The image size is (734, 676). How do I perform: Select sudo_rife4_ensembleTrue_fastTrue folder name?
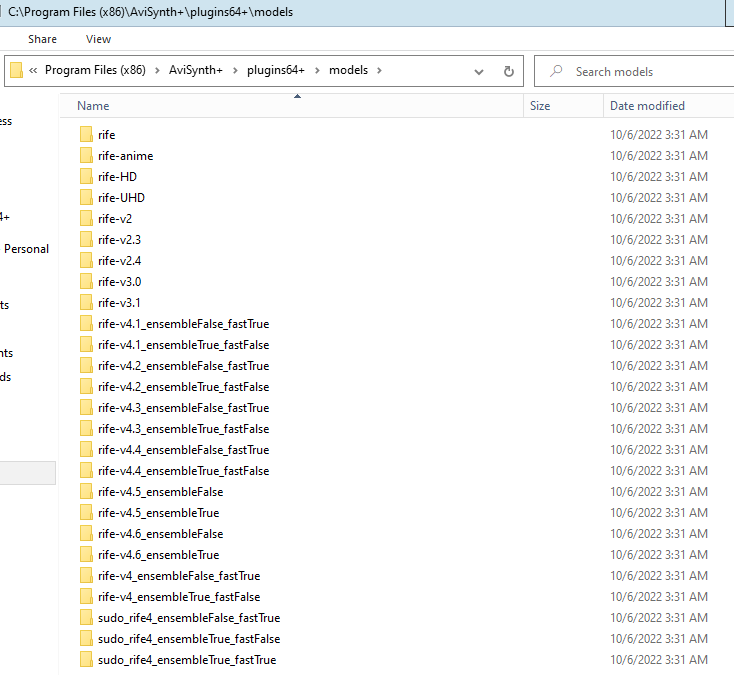click(187, 660)
